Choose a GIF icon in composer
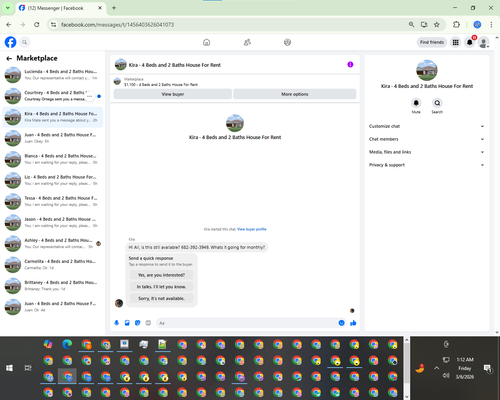500x400 pixels. (x=148, y=323)
